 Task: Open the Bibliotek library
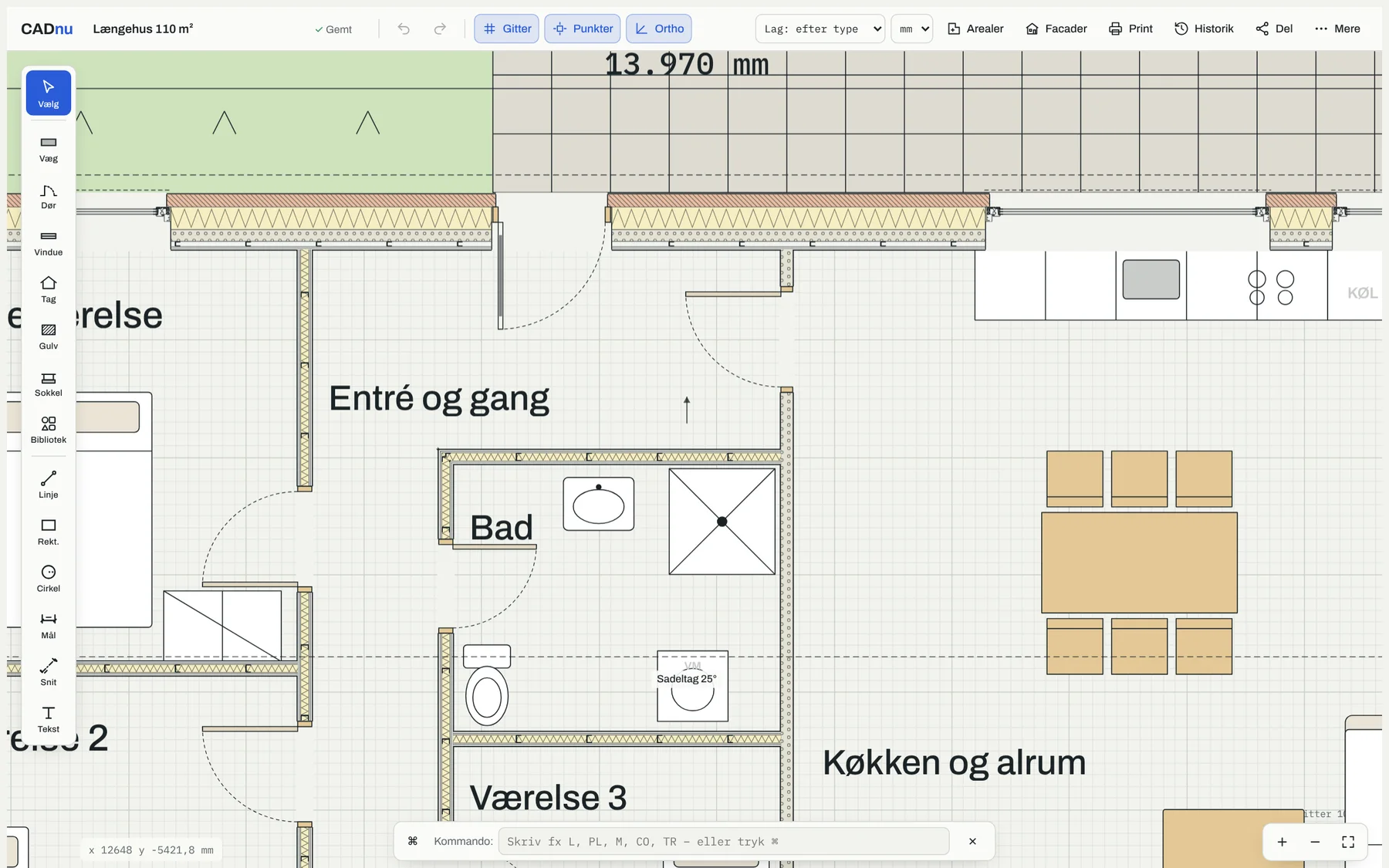pos(49,431)
